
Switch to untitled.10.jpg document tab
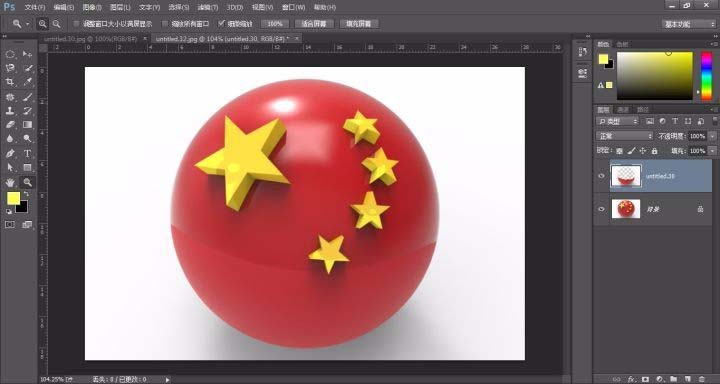tap(90, 39)
